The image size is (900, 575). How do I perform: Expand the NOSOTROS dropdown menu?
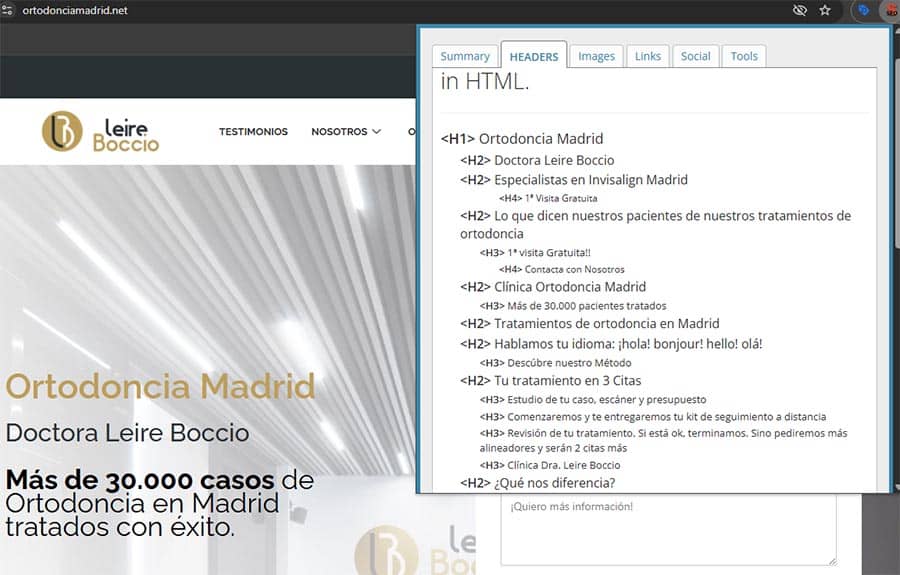coord(346,131)
